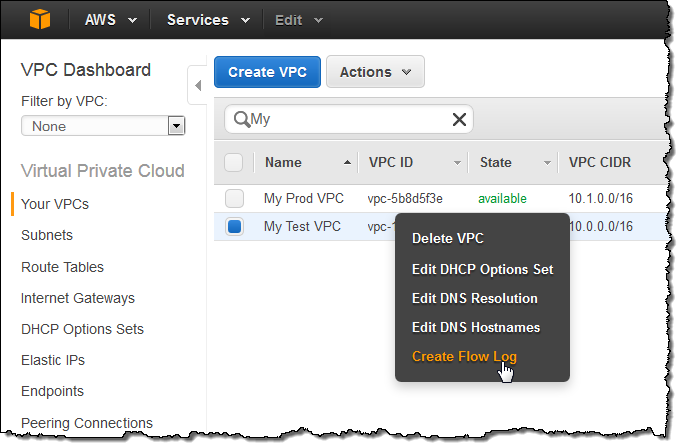The width and height of the screenshot is (682, 448).
Task: Toggle the select-all header checkbox
Action: point(234,163)
